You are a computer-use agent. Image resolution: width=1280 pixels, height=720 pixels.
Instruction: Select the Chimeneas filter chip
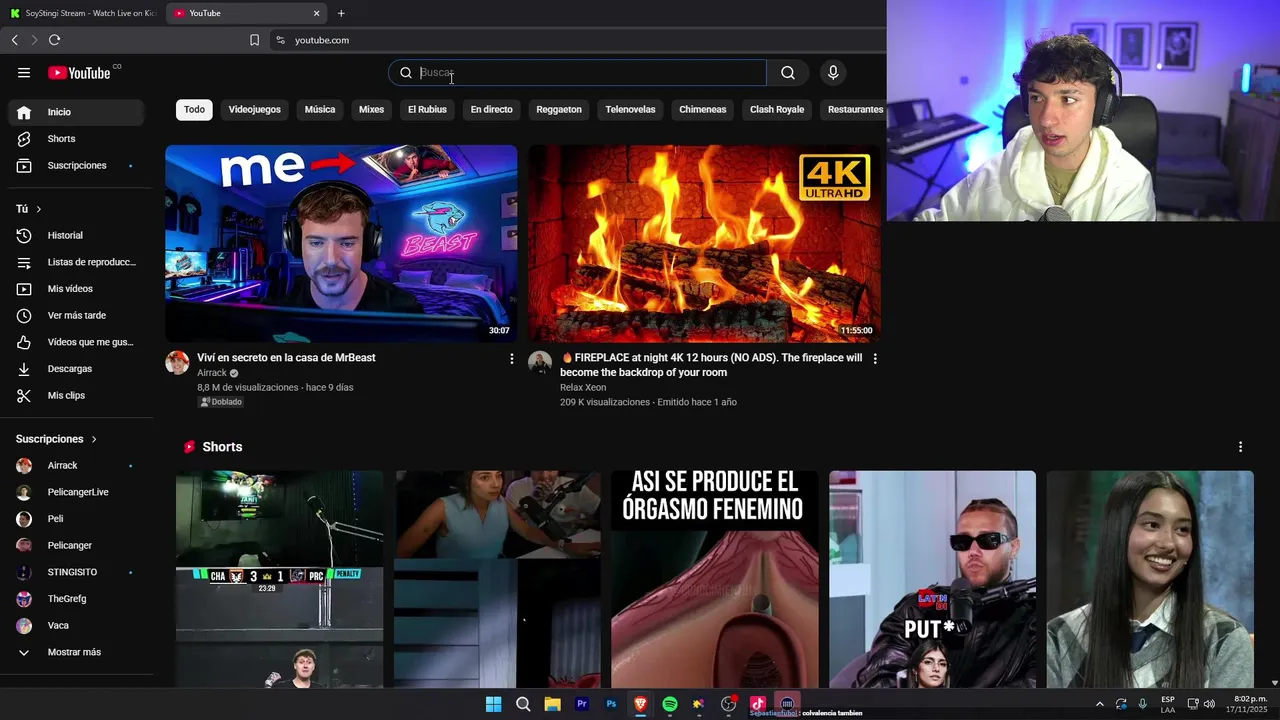click(703, 109)
